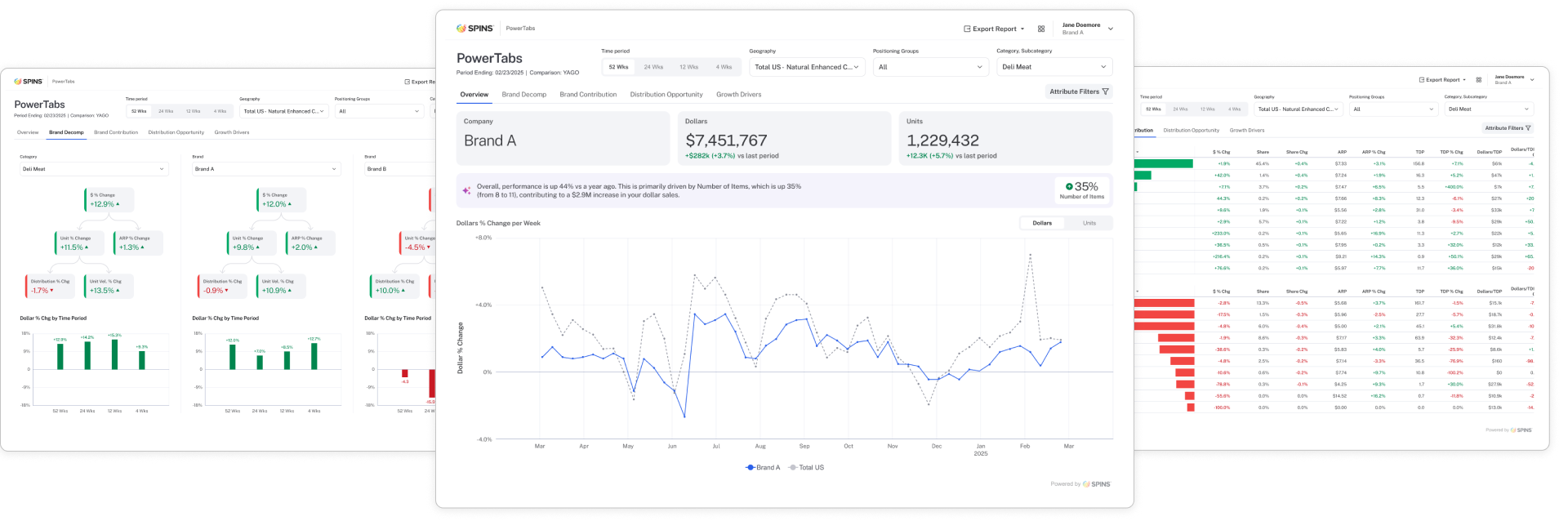The image size is (1568, 521).
Task: Open the apps grid icon in center window
Action: pos(1041,29)
